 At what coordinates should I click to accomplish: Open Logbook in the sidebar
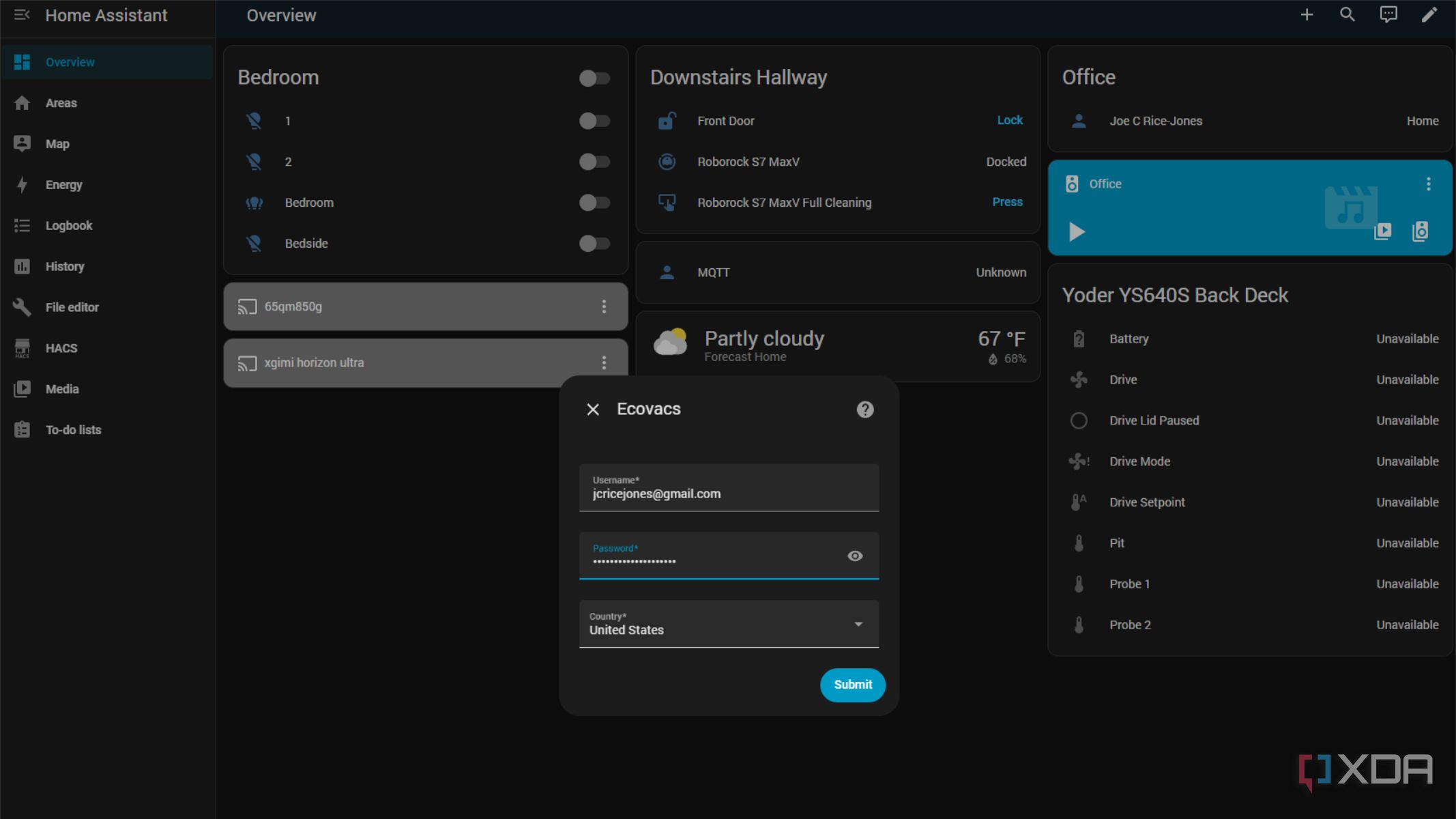pyautogui.click(x=108, y=226)
